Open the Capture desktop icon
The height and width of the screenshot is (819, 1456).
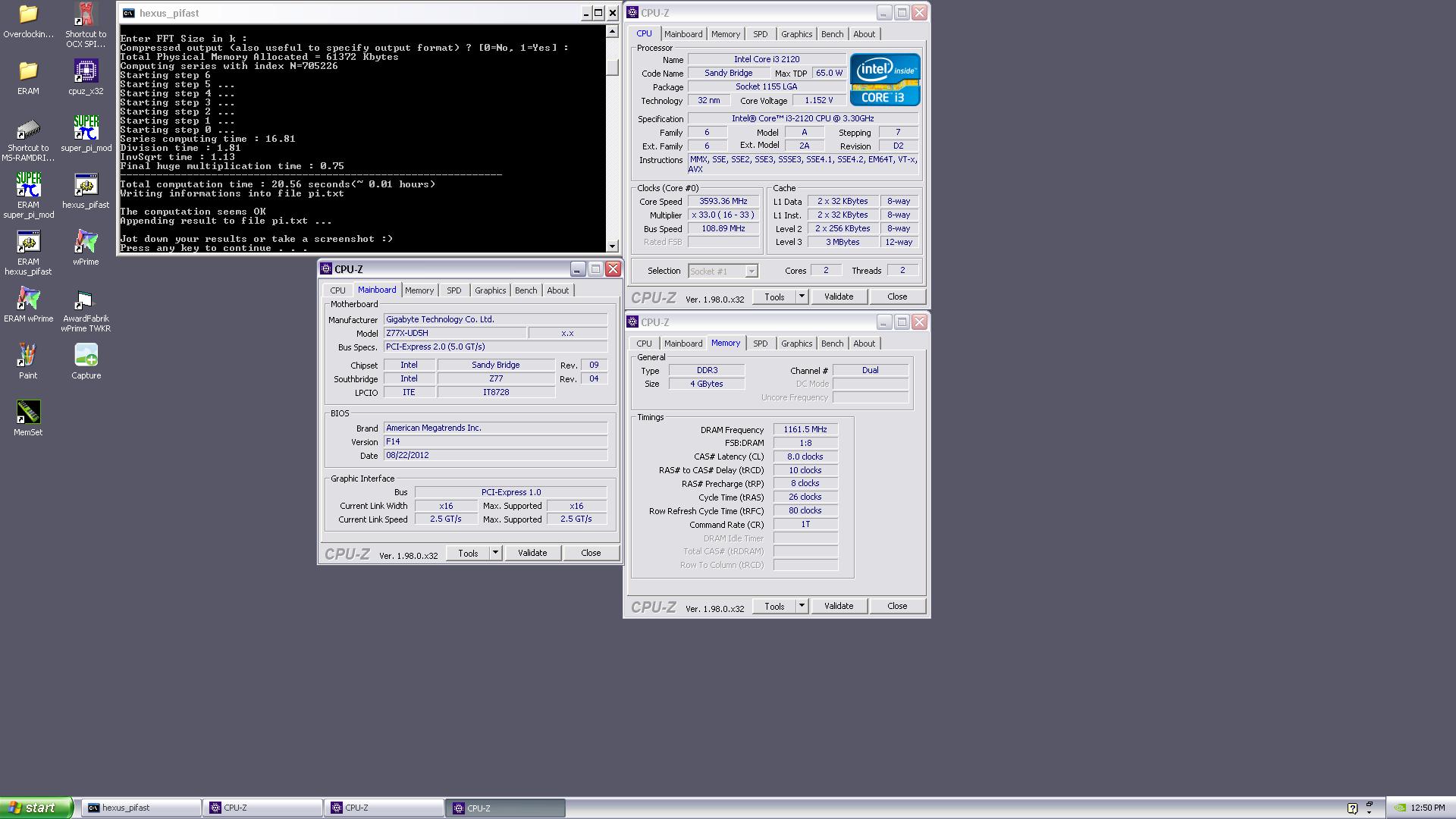86,362
